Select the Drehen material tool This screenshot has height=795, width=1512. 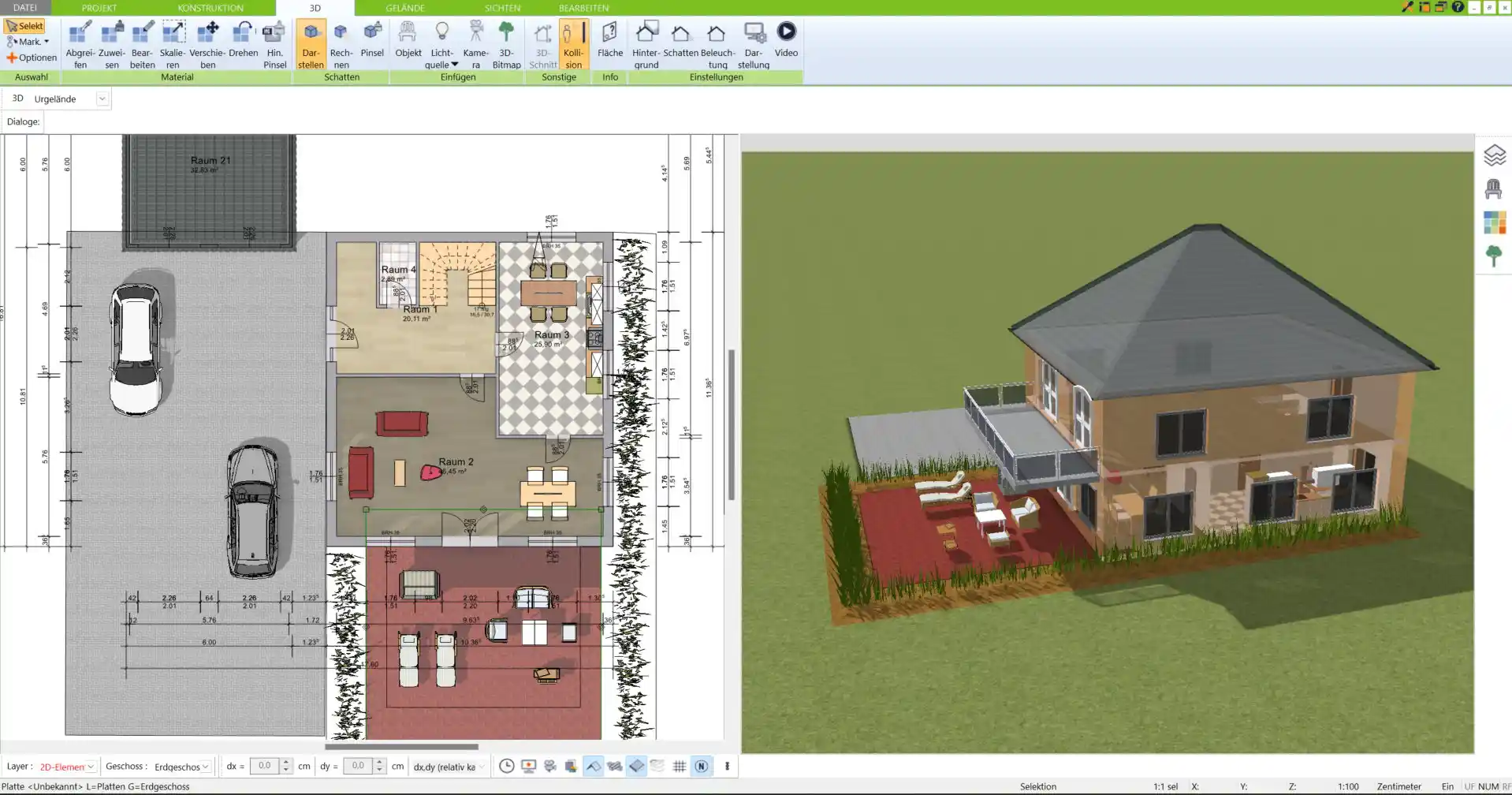[244, 39]
